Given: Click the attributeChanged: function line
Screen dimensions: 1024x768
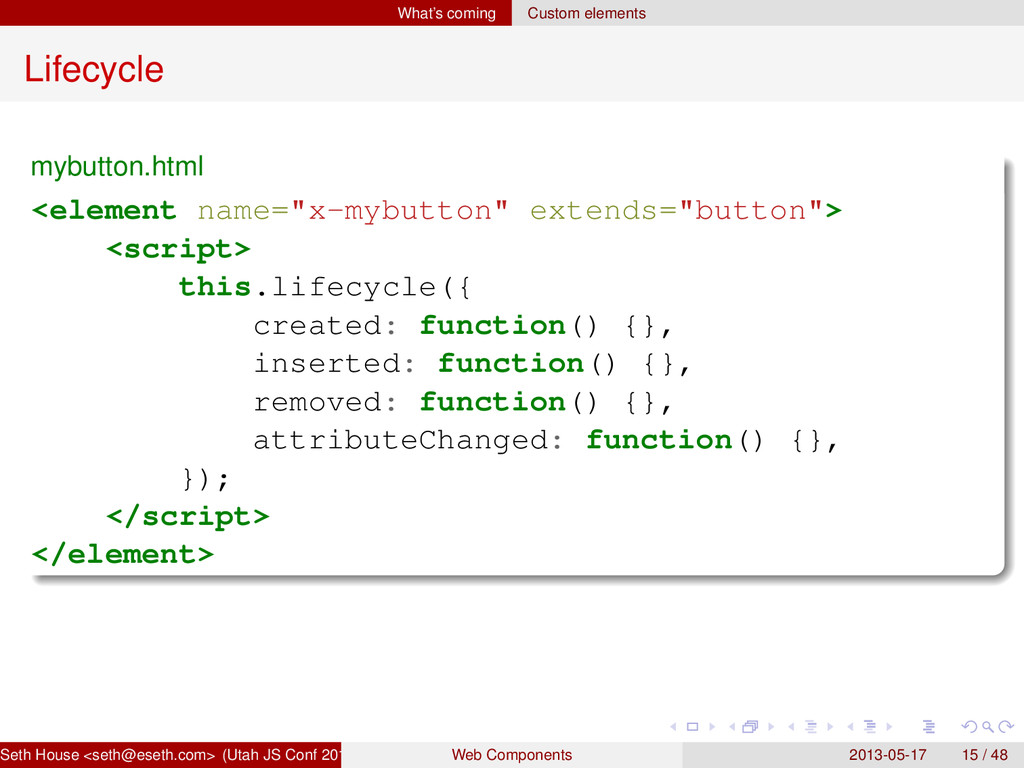Looking at the screenshot, I should point(546,440).
